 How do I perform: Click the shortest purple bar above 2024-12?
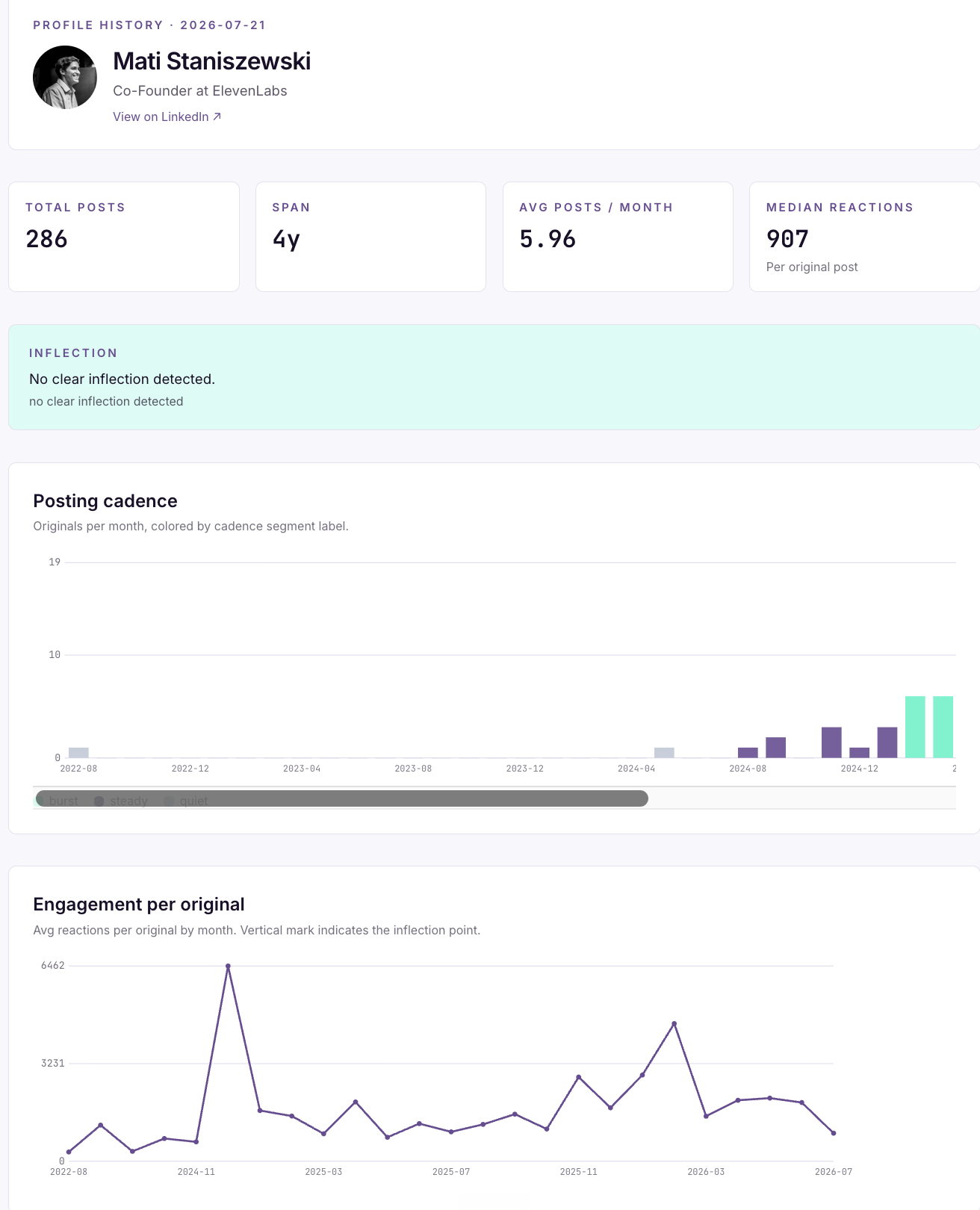point(859,753)
